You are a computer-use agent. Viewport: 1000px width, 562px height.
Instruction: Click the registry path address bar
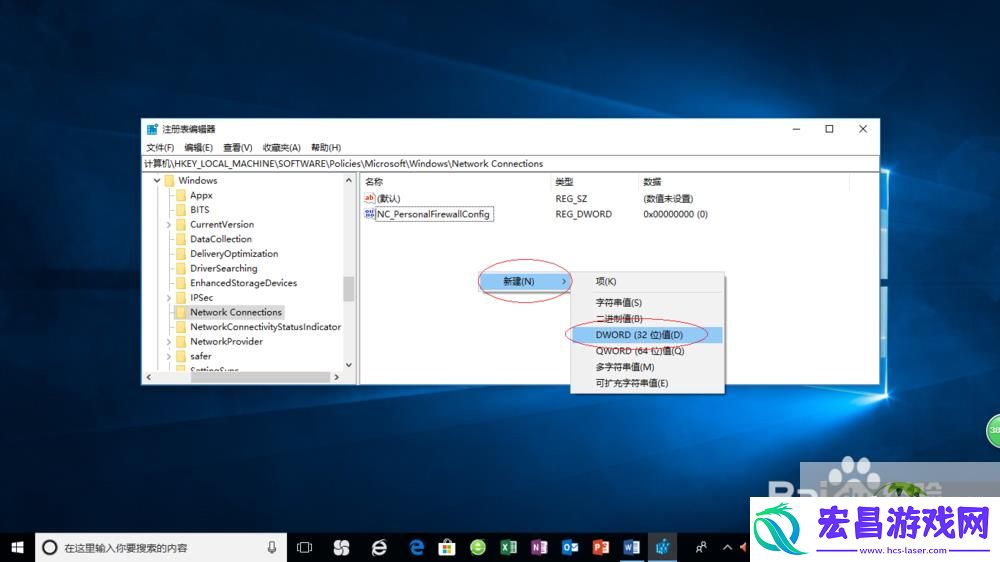(x=510, y=164)
